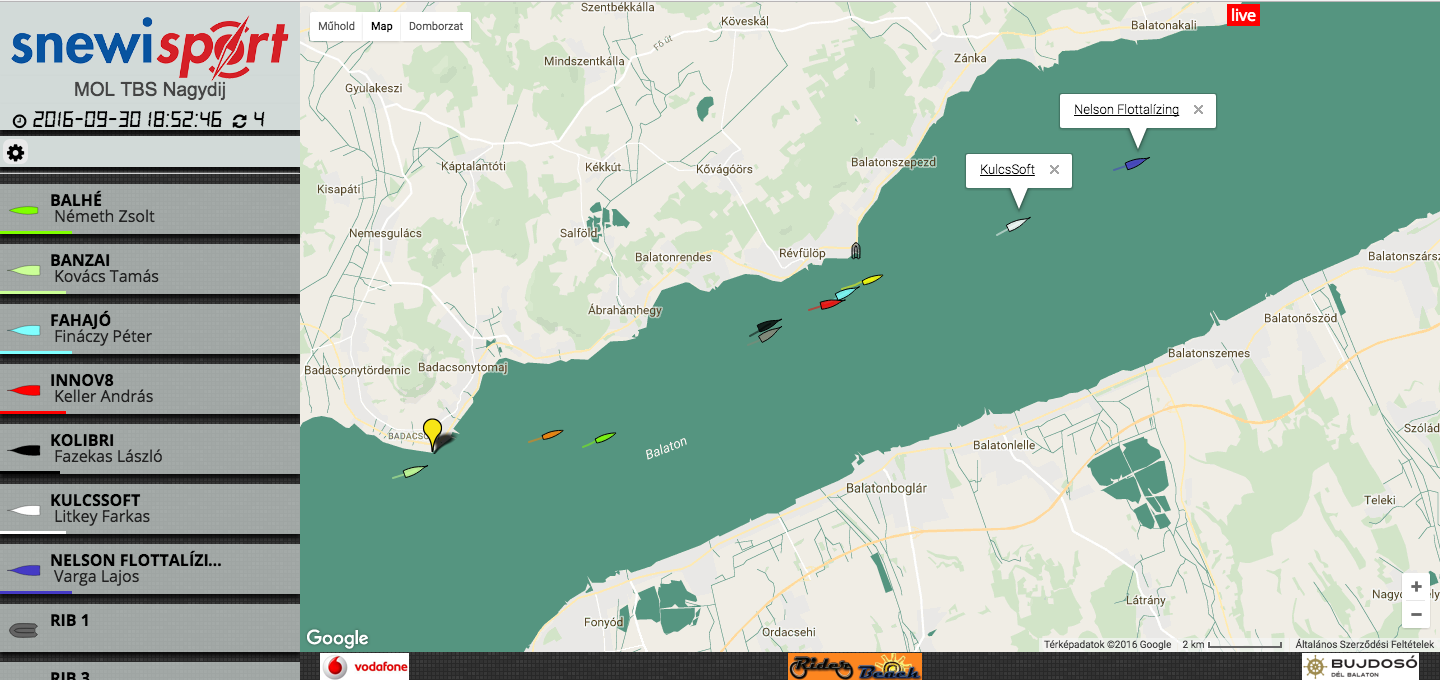Select the RIB 1 inflatable boat icon
1440x680 pixels.
tap(22, 630)
